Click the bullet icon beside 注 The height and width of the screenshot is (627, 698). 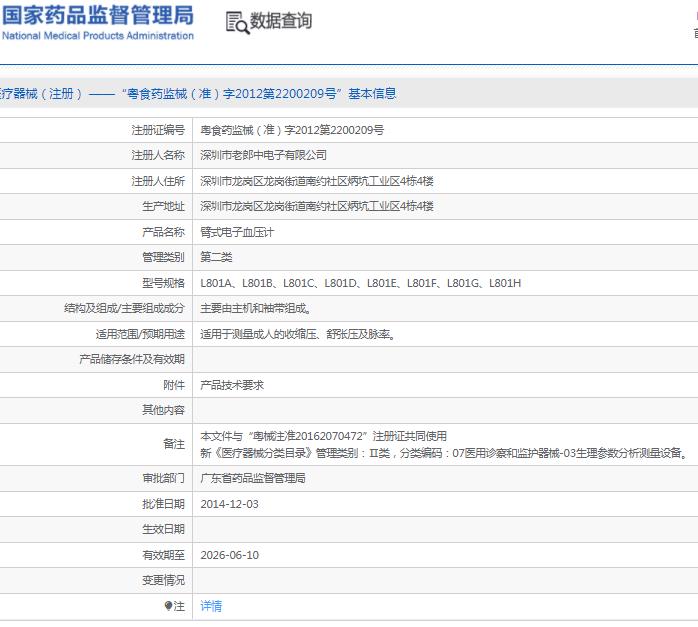(x=168, y=606)
